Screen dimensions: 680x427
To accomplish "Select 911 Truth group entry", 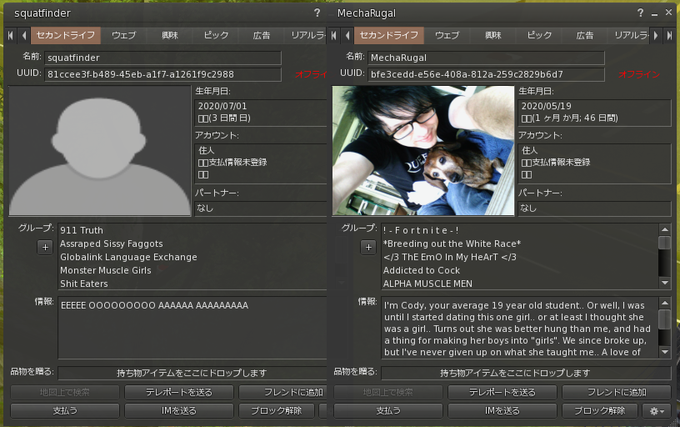I will [x=82, y=230].
